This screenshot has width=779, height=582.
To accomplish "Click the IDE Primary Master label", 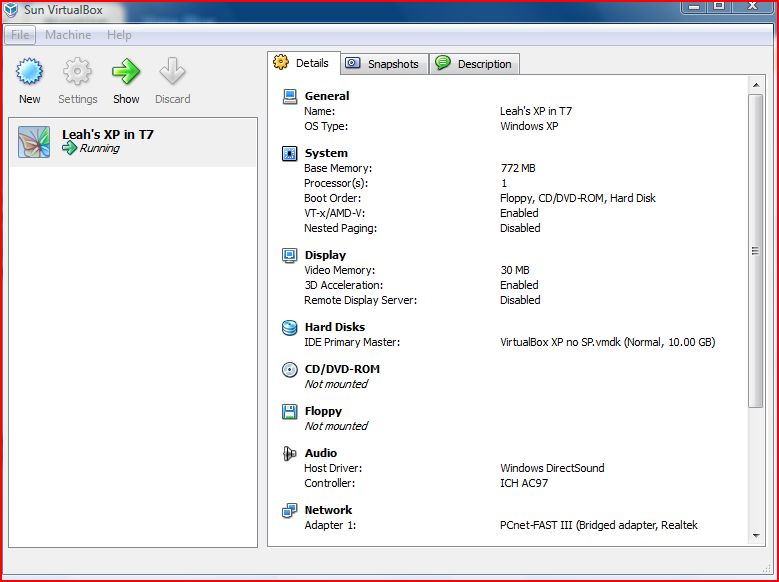I will coord(352,342).
